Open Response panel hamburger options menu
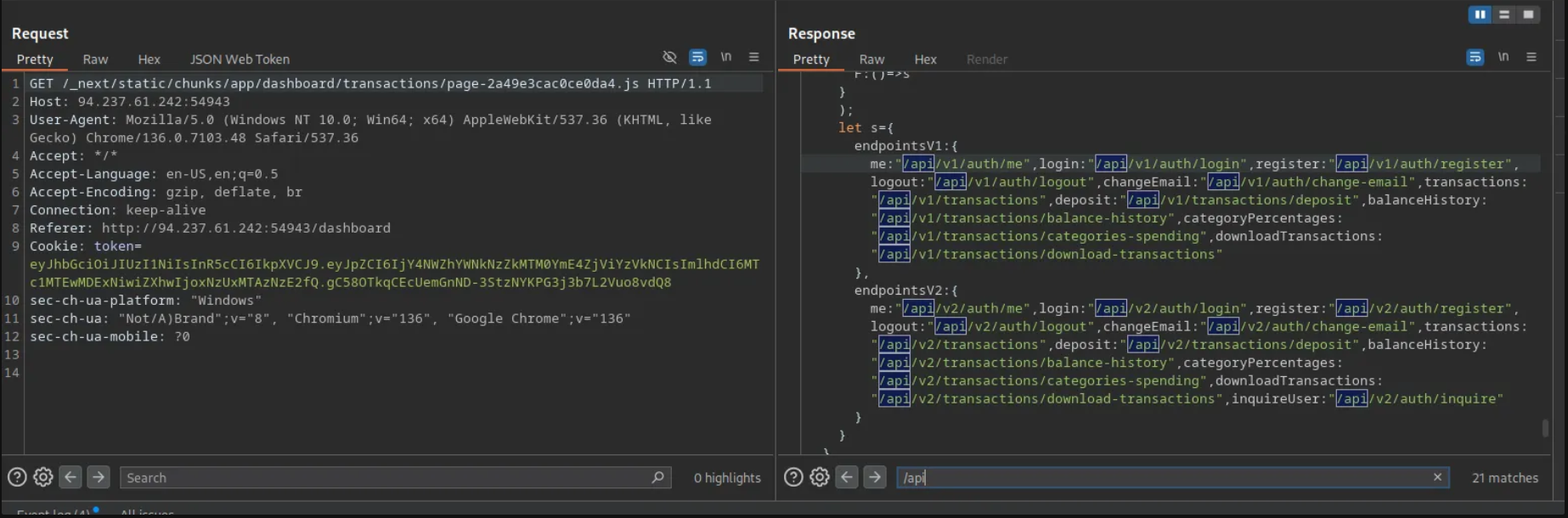 (1531, 57)
